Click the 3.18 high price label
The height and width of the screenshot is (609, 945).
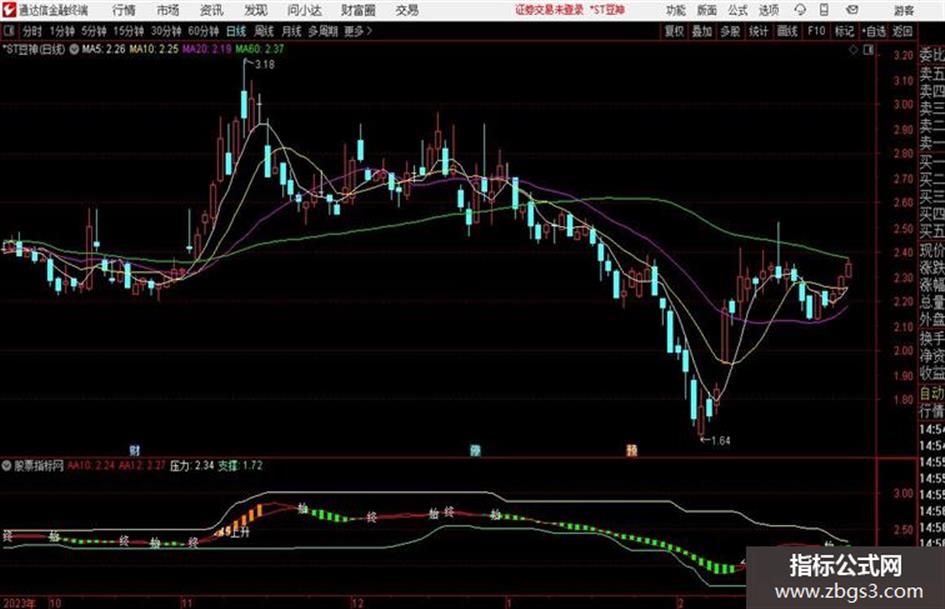tap(265, 65)
